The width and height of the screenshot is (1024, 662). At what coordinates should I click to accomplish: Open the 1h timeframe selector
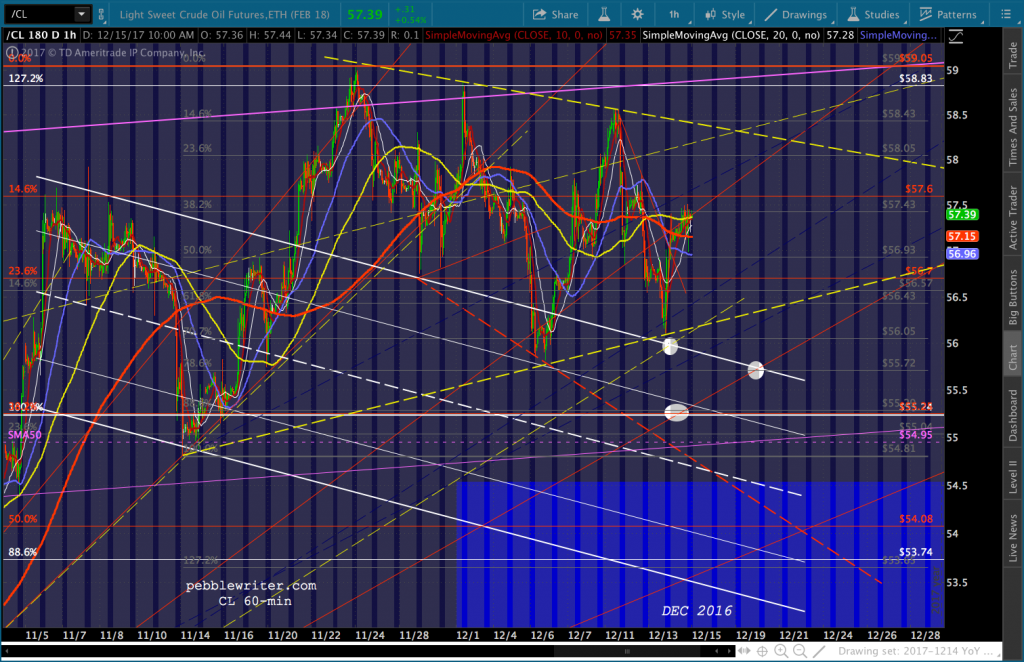[x=674, y=14]
